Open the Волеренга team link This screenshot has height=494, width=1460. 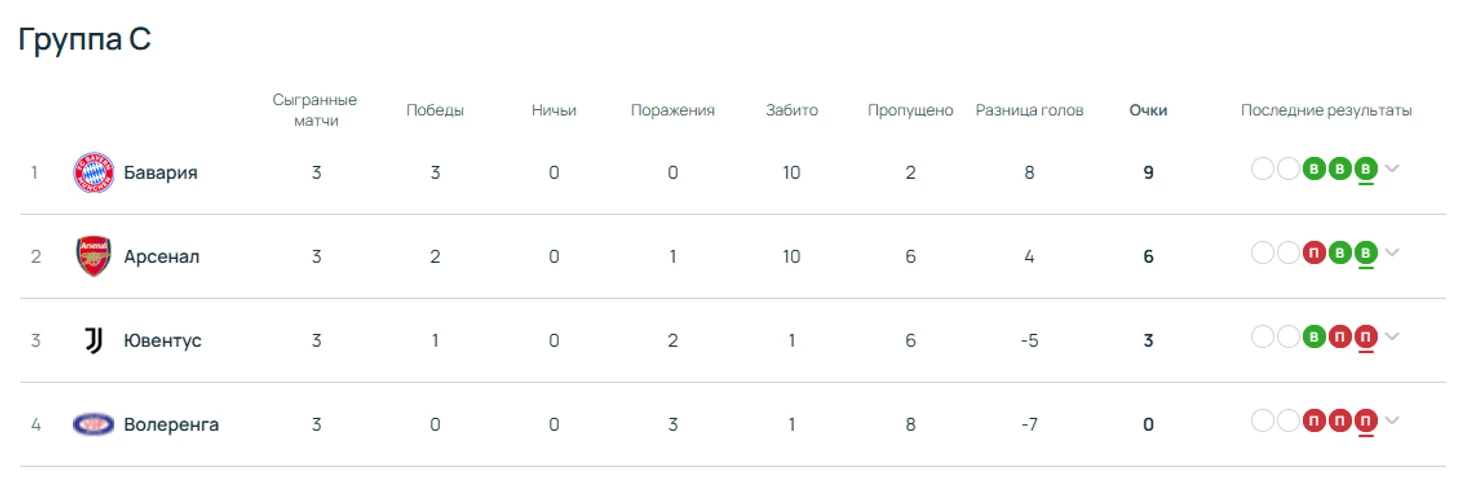(x=171, y=424)
